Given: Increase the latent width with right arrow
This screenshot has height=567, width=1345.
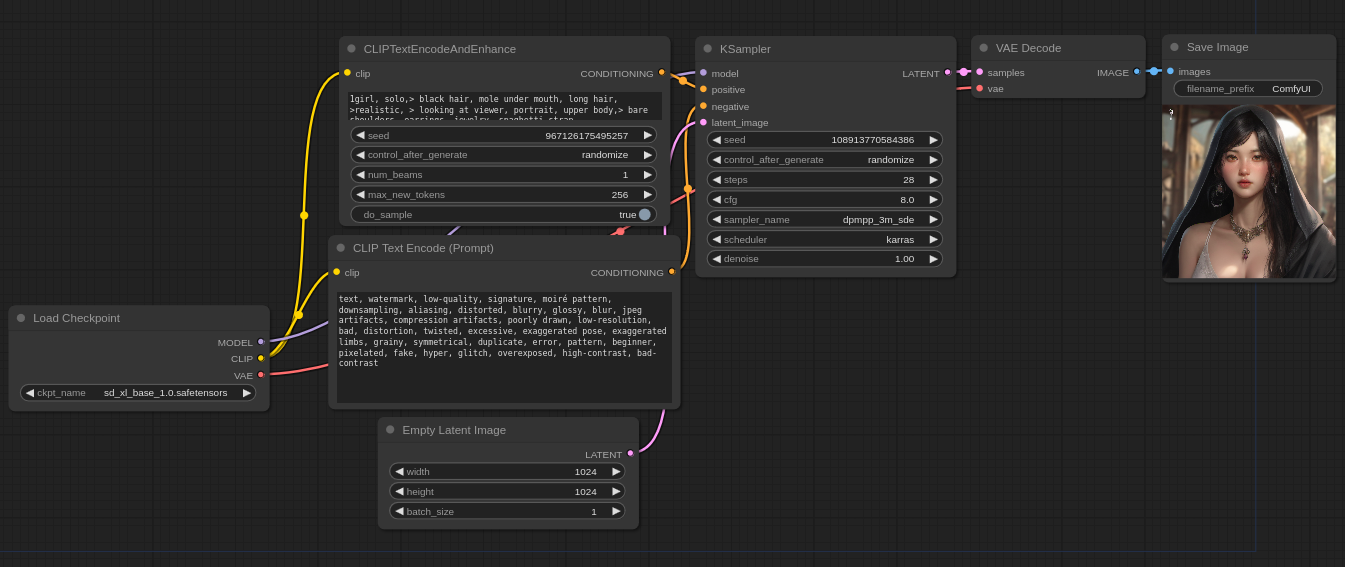Looking at the screenshot, I should coord(616,471).
